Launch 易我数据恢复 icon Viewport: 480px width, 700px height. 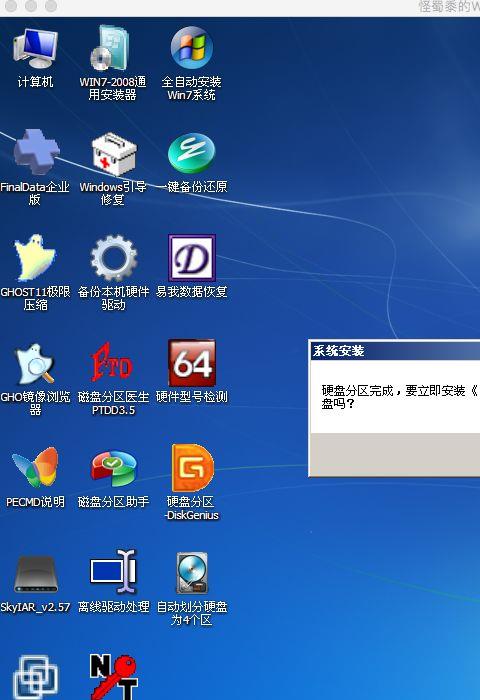tap(192, 258)
